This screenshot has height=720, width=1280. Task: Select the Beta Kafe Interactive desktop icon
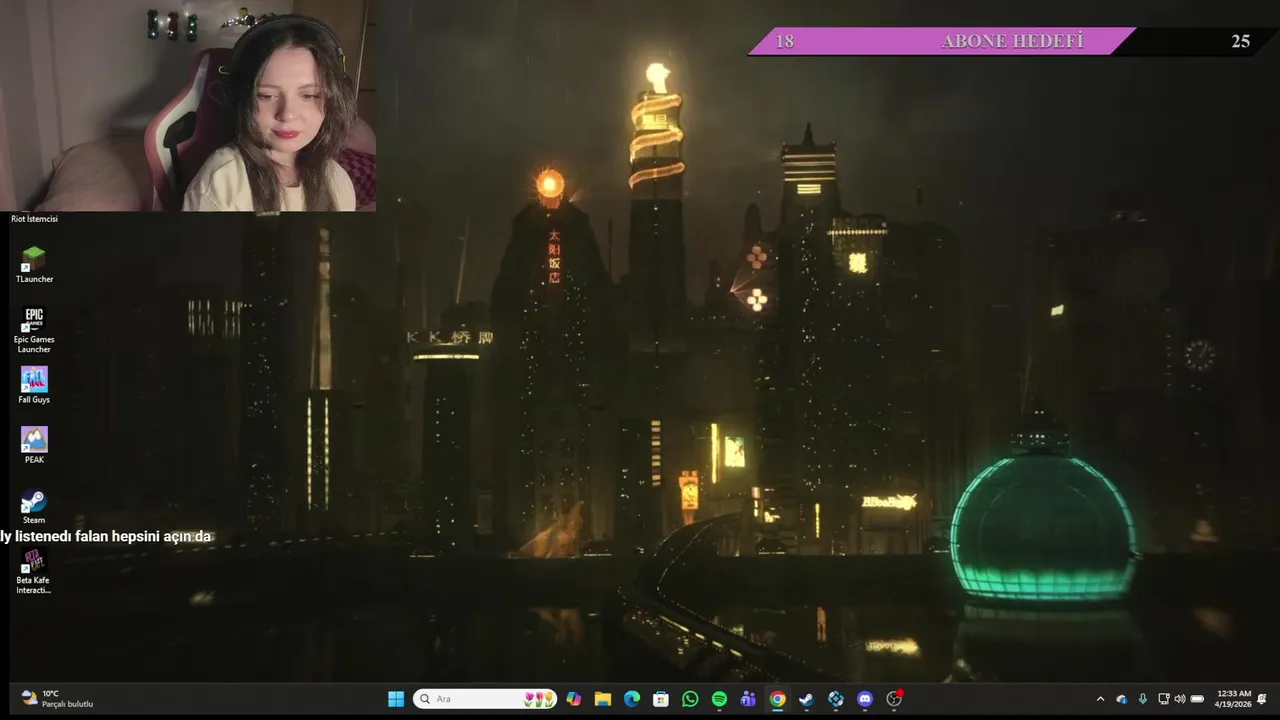34,571
